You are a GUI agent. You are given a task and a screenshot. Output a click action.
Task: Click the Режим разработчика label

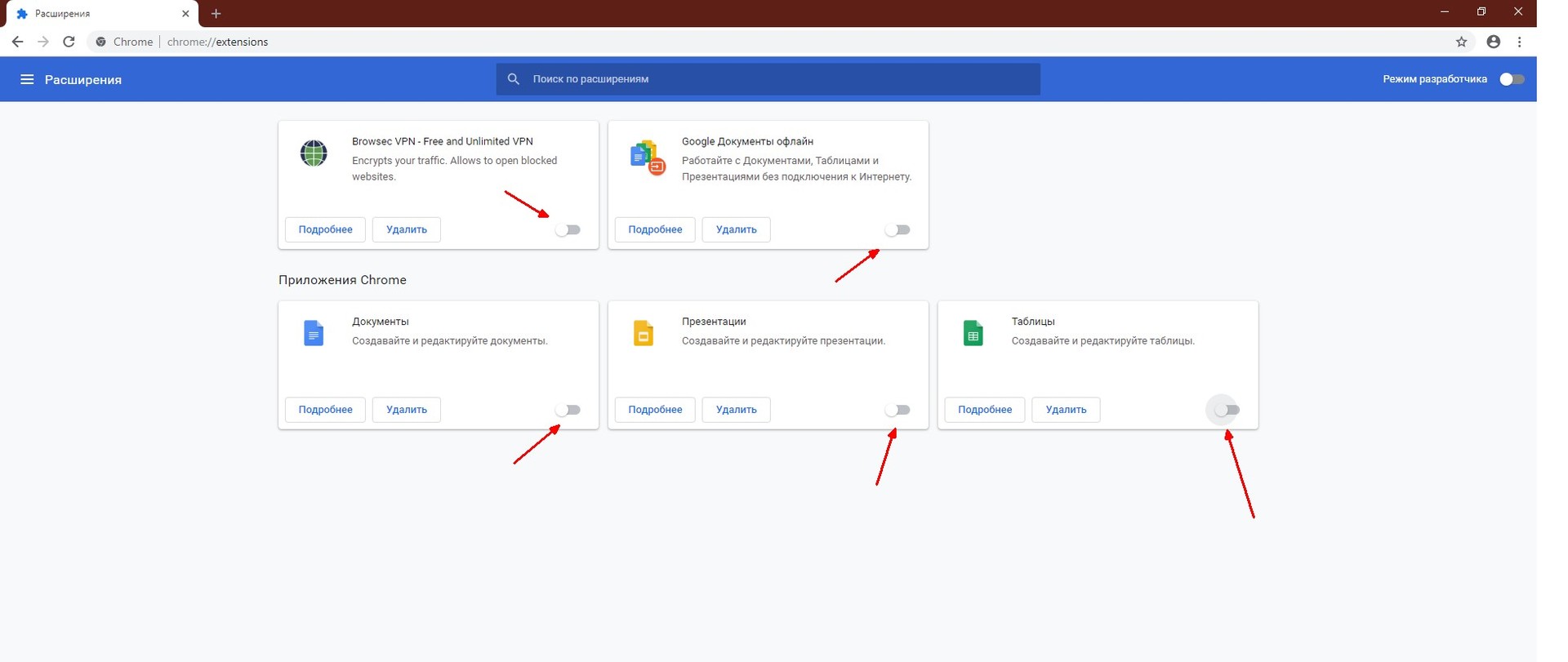[1435, 79]
